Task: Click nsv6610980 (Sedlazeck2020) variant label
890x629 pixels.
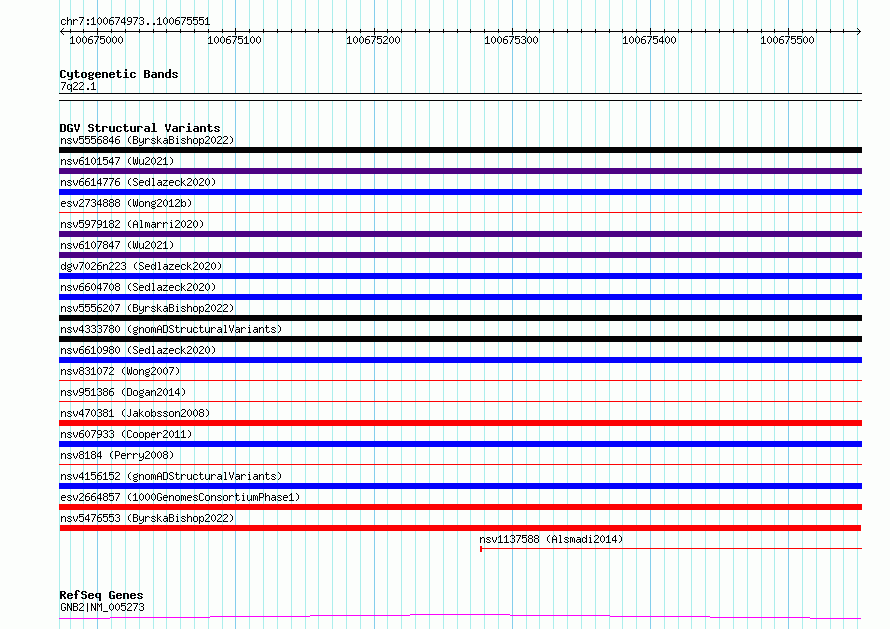Action: [138, 350]
